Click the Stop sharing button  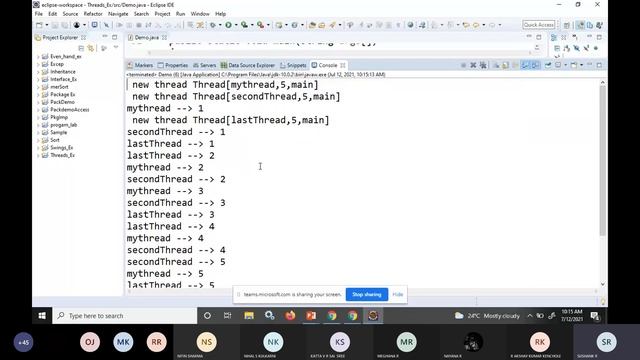[367, 295]
